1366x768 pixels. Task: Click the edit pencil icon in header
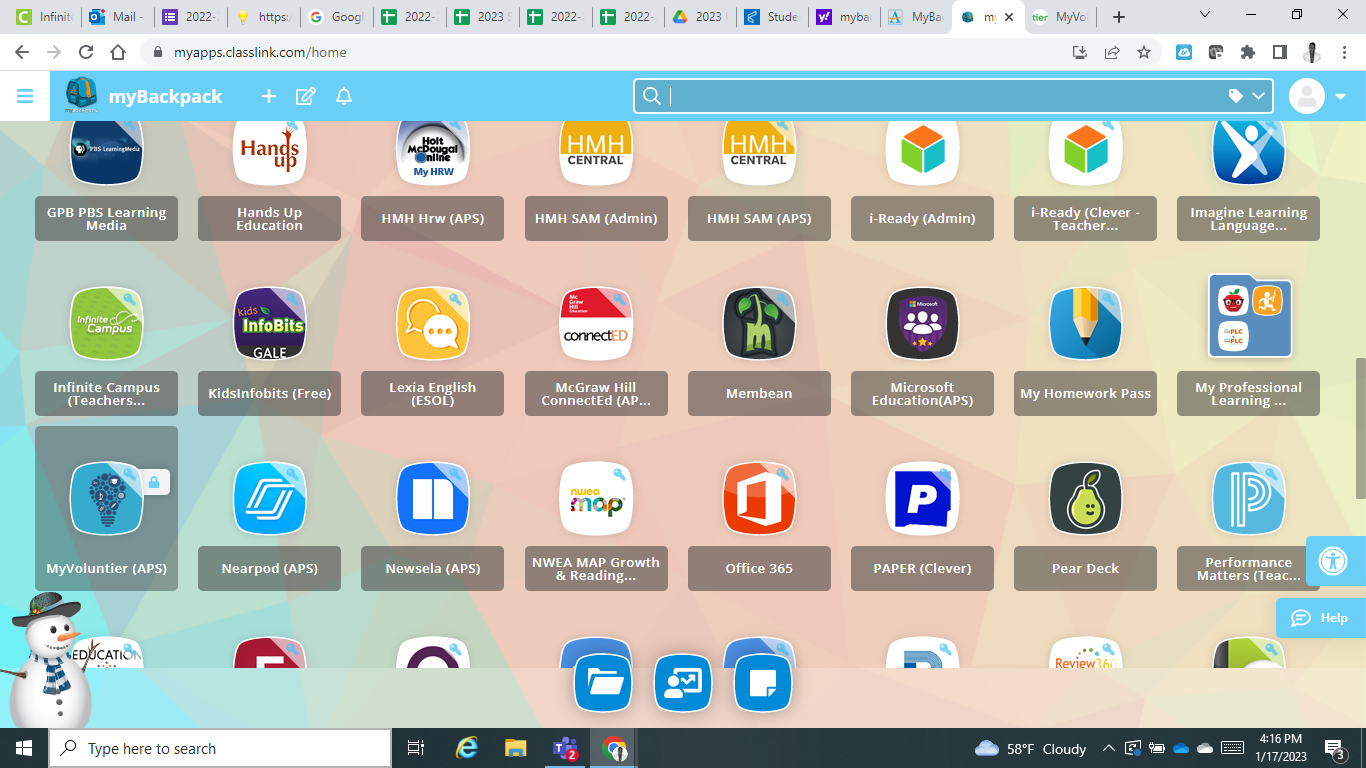pos(306,96)
